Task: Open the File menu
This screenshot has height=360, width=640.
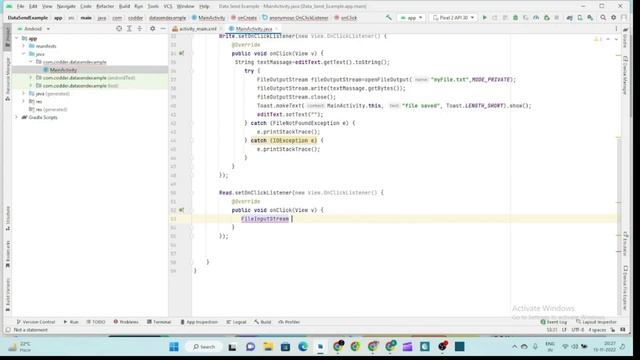Action: pyautogui.click(x=20, y=7)
